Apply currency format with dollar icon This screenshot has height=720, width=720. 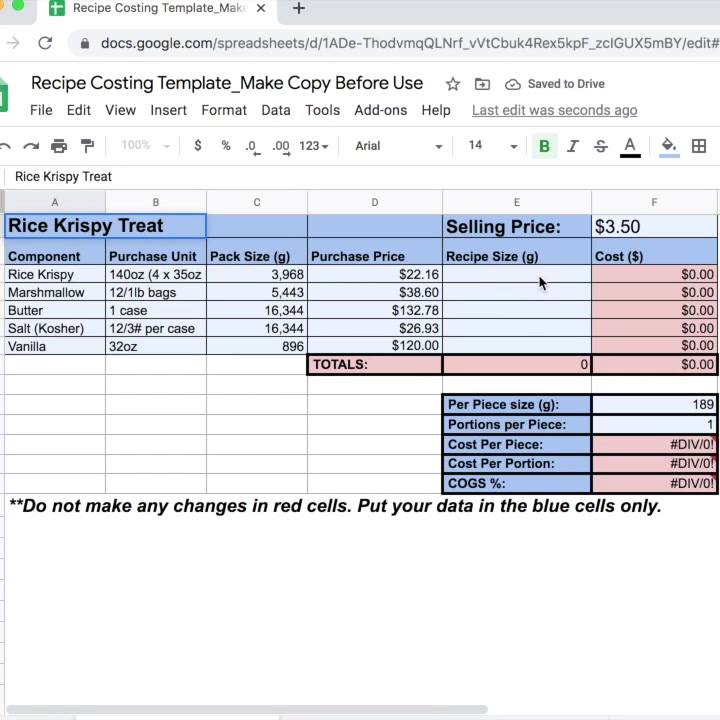[x=198, y=146]
